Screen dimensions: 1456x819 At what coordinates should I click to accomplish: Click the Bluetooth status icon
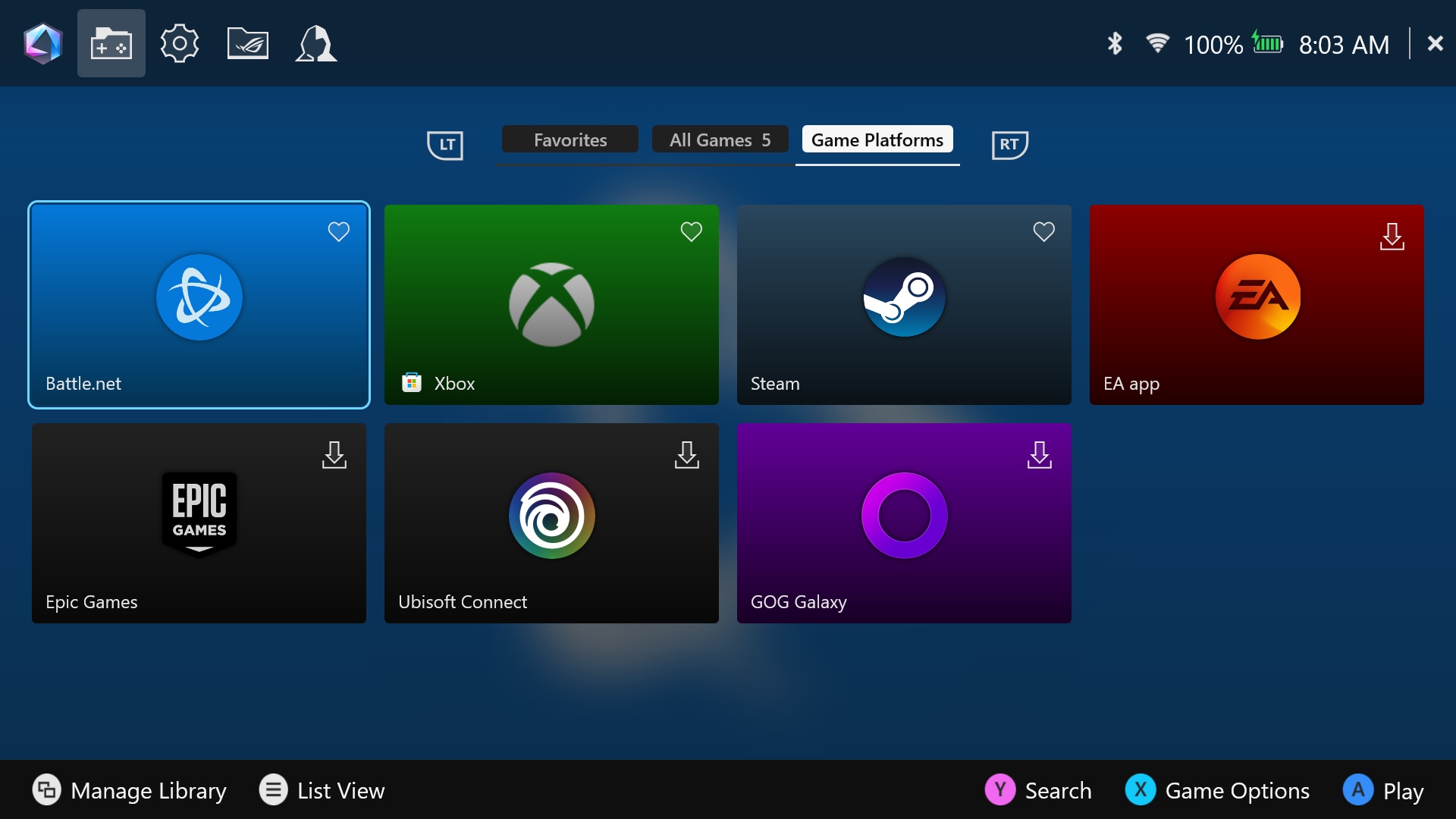point(1114,43)
